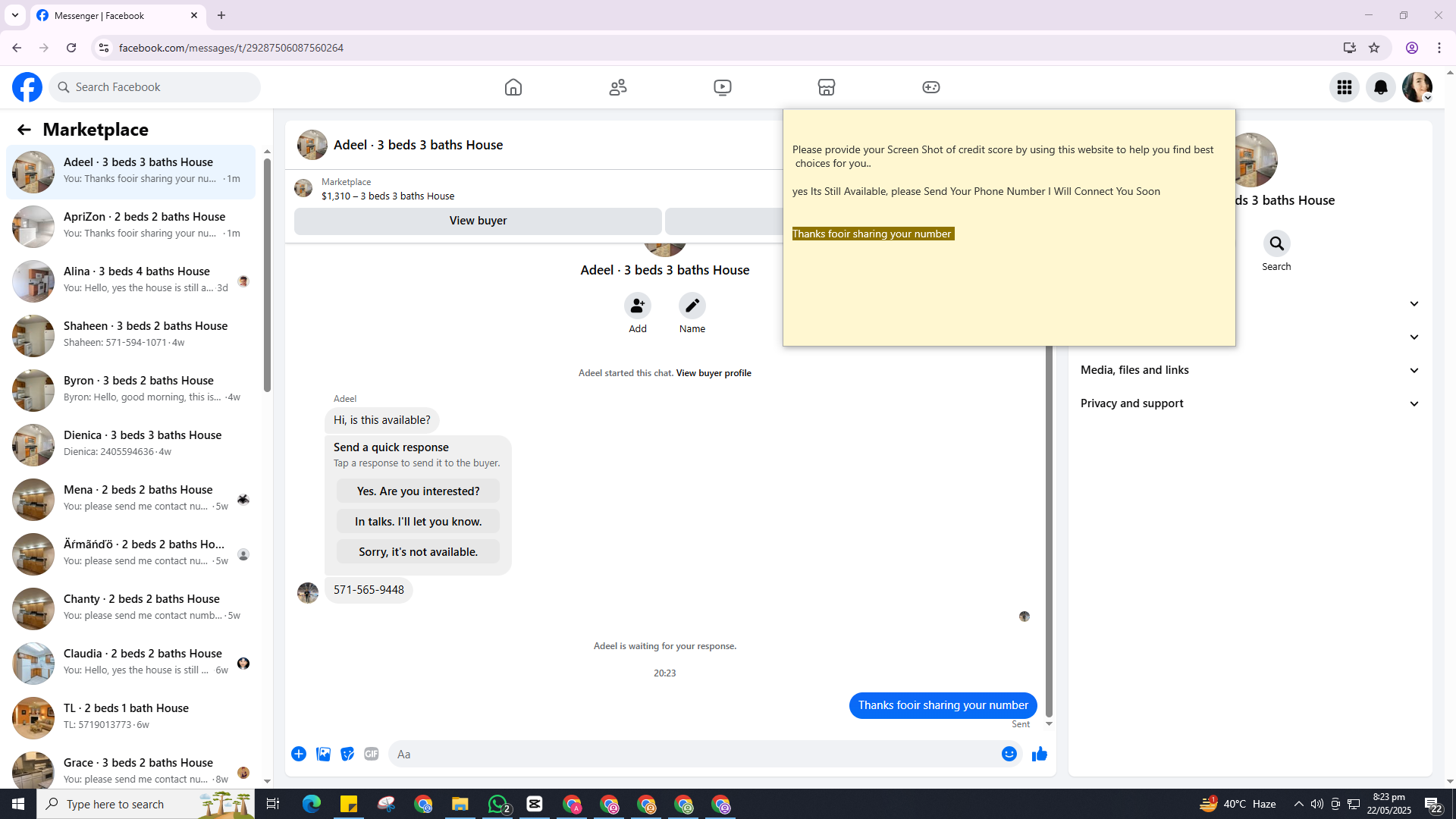Send quick response 'Sorry, it's not available.'

418,552
